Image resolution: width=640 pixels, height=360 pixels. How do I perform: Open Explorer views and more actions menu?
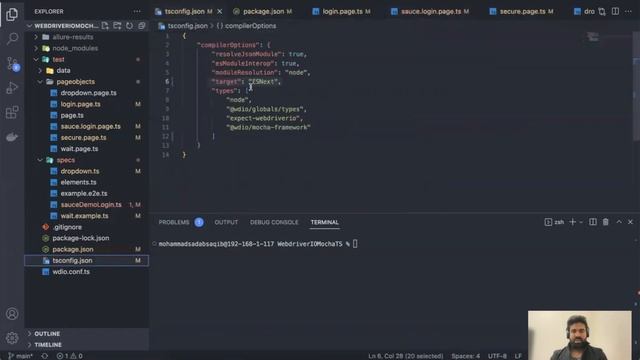coord(137,11)
